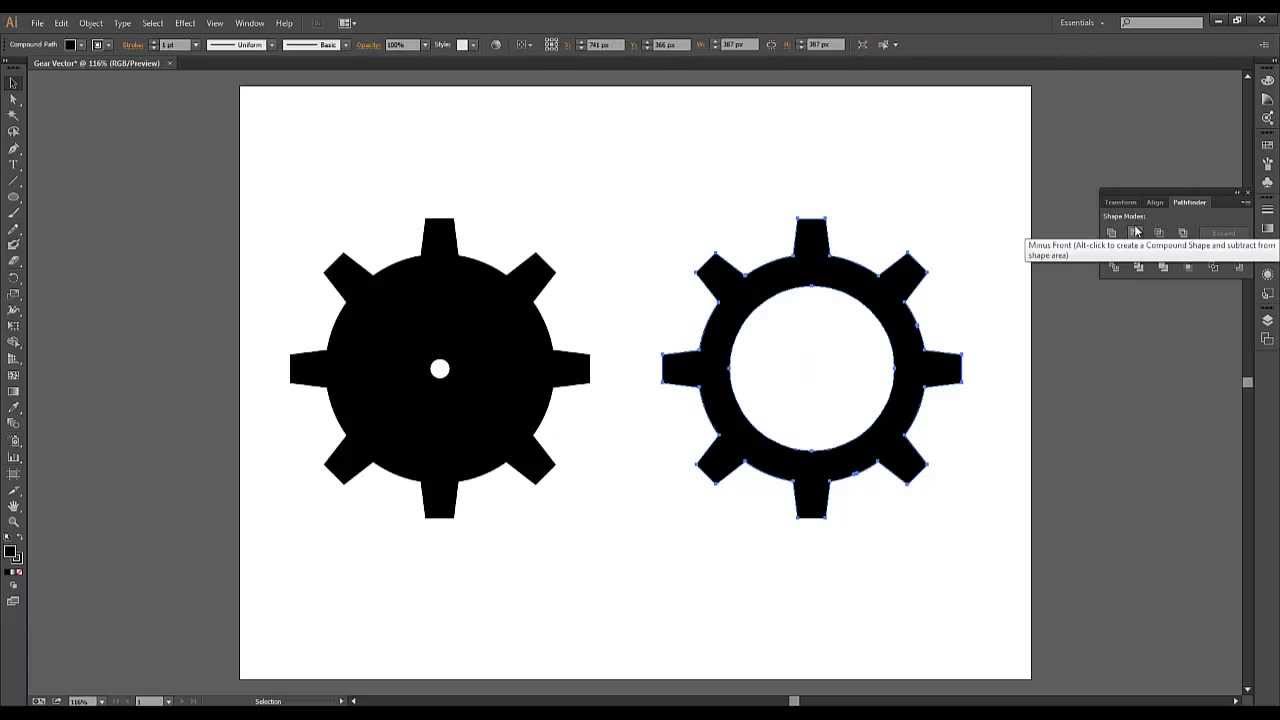1280x720 pixels.
Task: Choose the Exclude shape mode
Action: 1183,232
